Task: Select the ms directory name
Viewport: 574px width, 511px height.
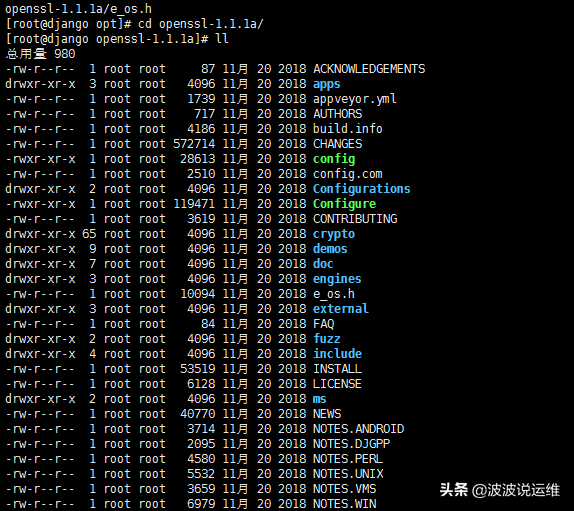Action: click(x=320, y=399)
